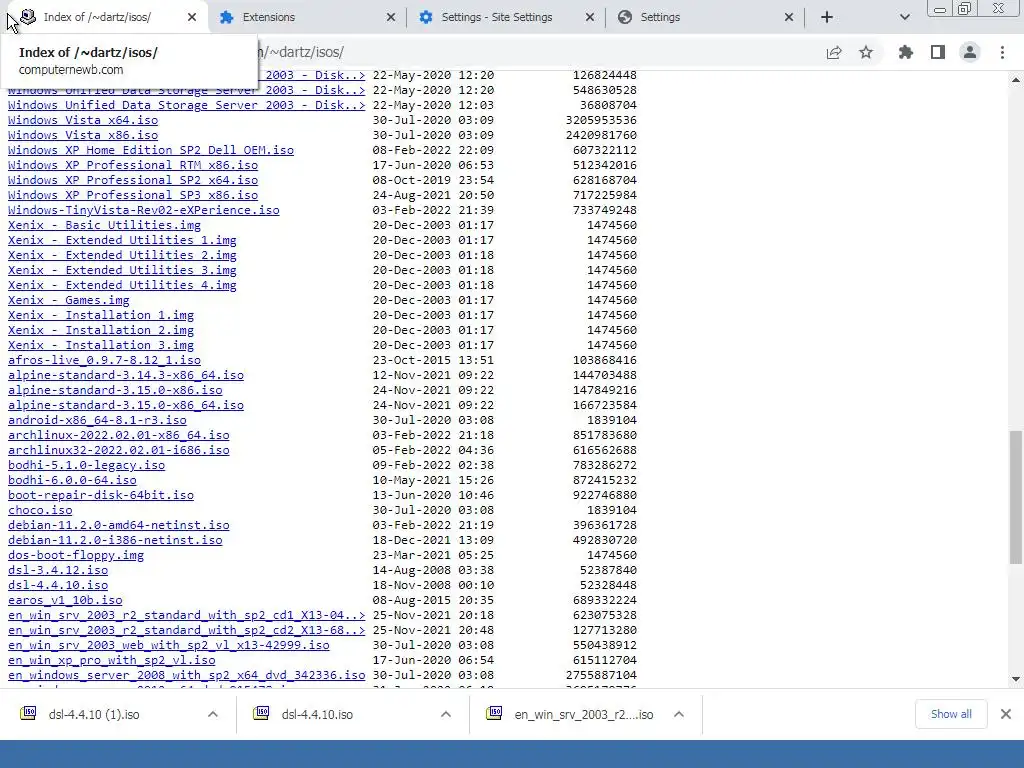Open Windows Vista x64.iso link

(x=83, y=120)
